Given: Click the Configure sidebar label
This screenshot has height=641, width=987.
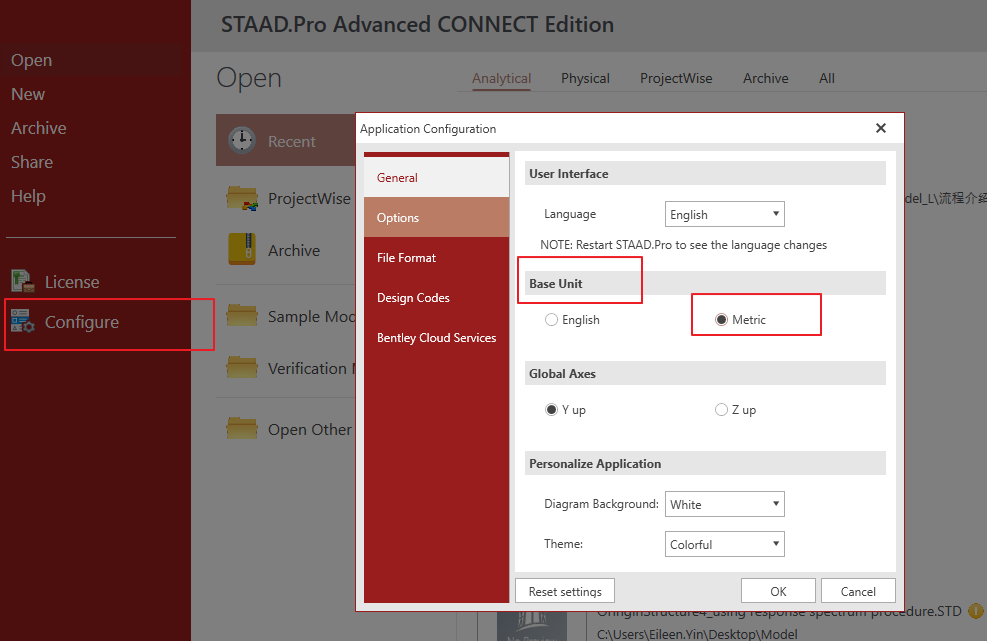Looking at the screenshot, I should click(82, 322).
